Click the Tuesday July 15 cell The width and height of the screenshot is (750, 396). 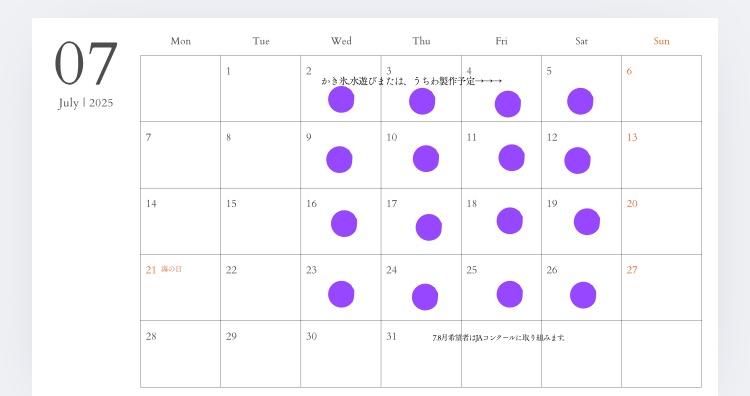(261, 221)
